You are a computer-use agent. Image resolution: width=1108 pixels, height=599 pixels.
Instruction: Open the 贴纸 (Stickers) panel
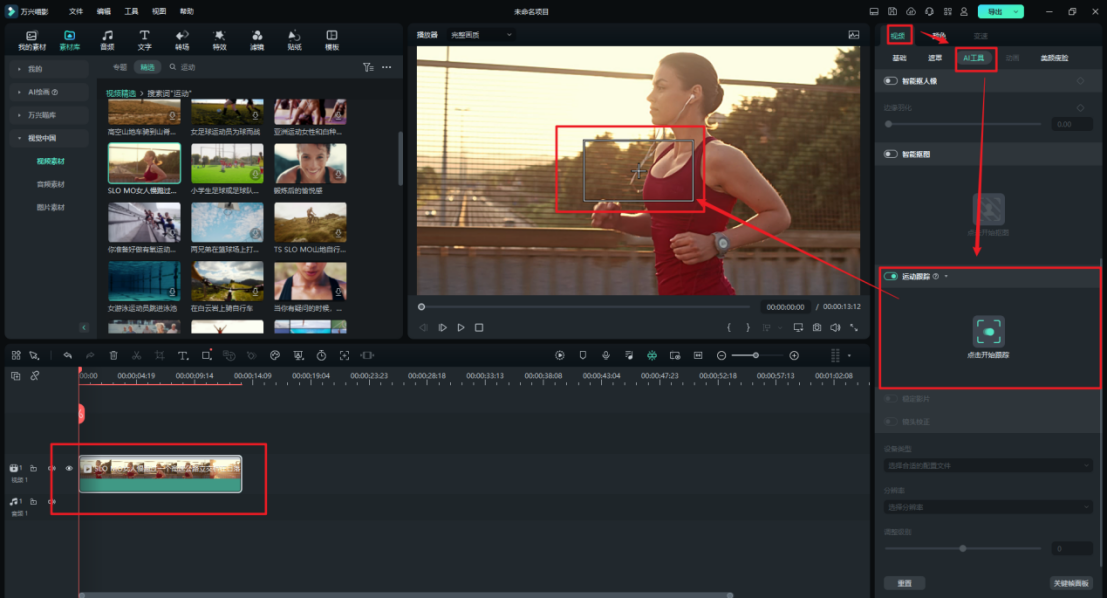pos(295,40)
